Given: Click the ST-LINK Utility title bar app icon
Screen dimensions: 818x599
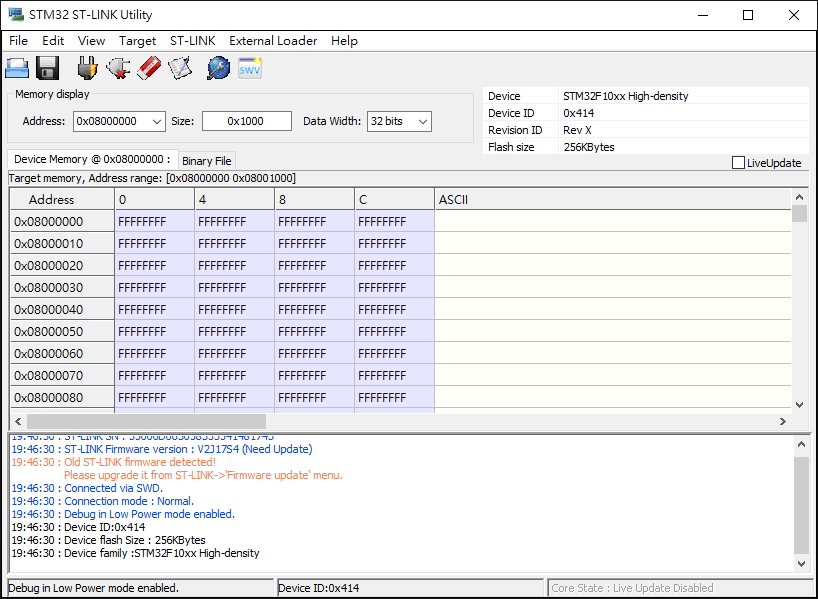Looking at the screenshot, I should coord(16,15).
